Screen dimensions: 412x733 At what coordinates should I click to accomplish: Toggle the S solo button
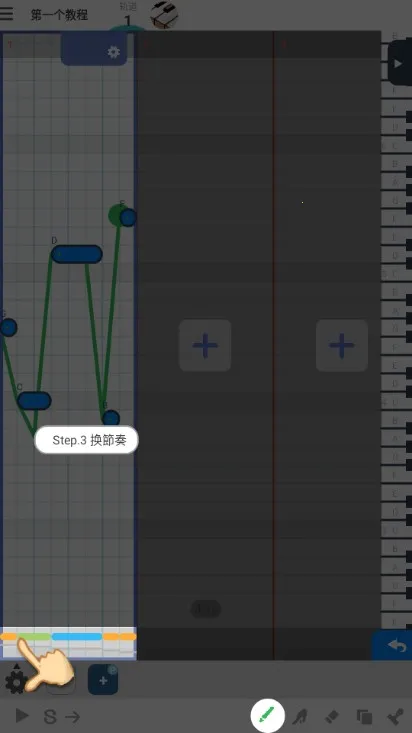pyautogui.click(x=50, y=716)
